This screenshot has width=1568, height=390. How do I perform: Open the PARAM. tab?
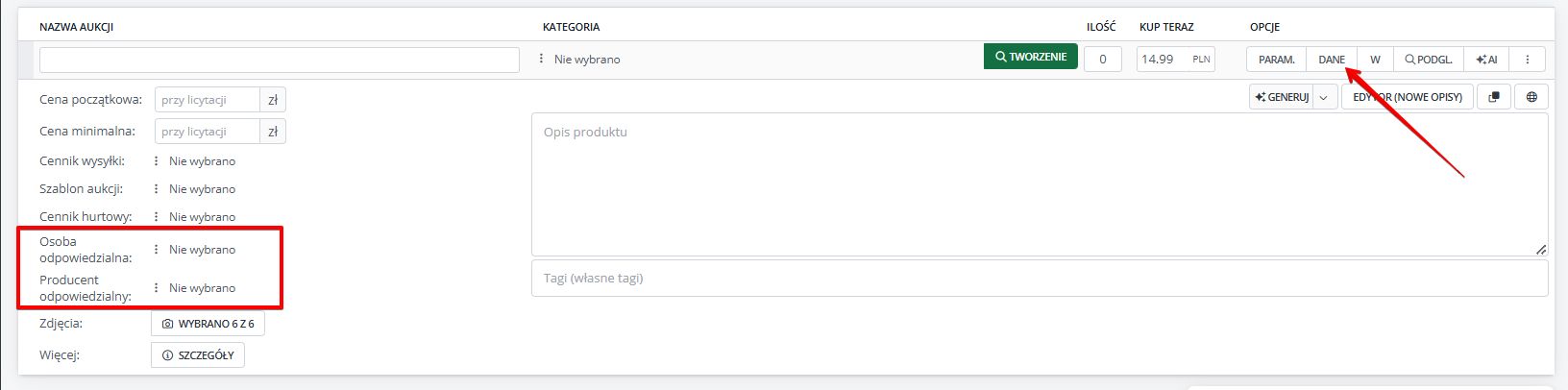point(1277,60)
